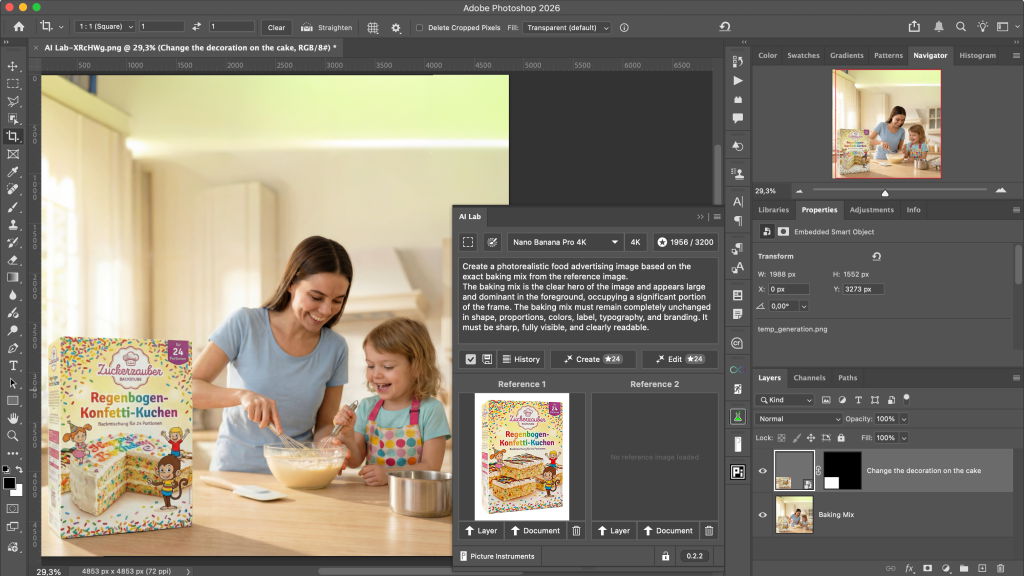Delete Reference 1 image with trash icon
Screen dimensions: 1024x576
(576, 531)
